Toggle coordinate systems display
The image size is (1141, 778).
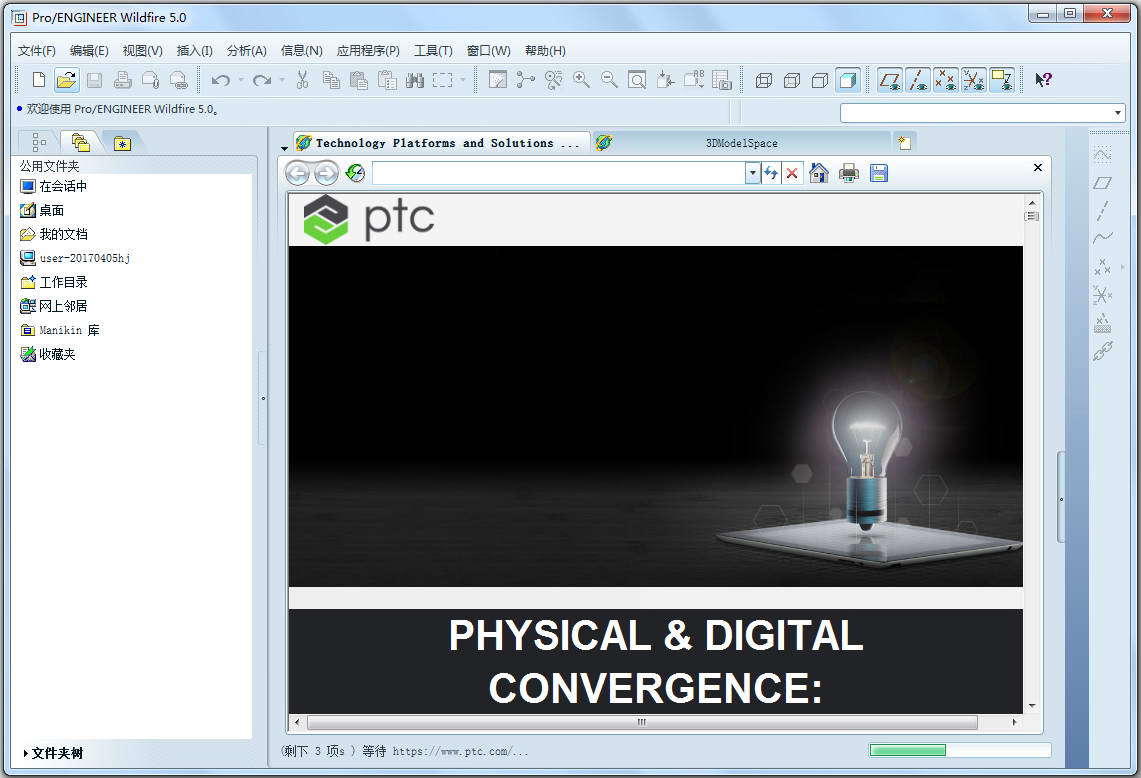(x=974, y=80)
